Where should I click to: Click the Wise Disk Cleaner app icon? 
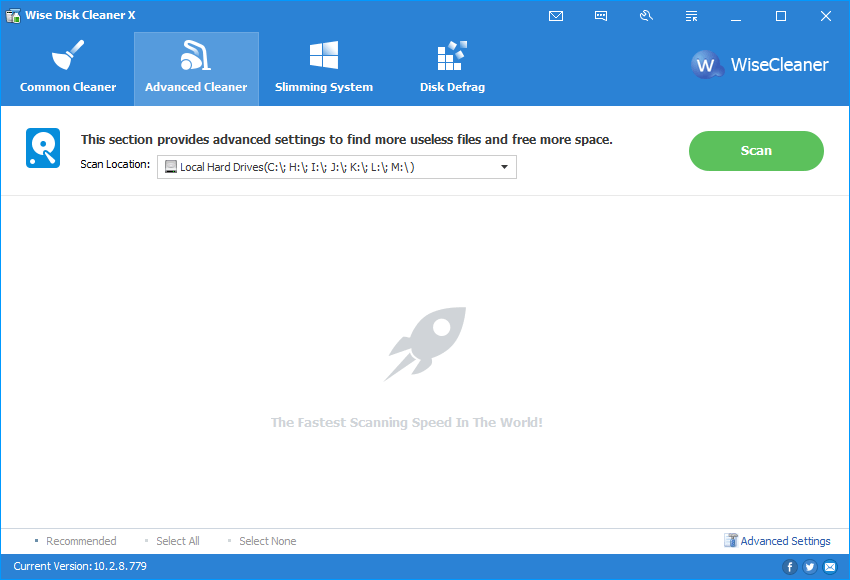(x=13, y=15)
